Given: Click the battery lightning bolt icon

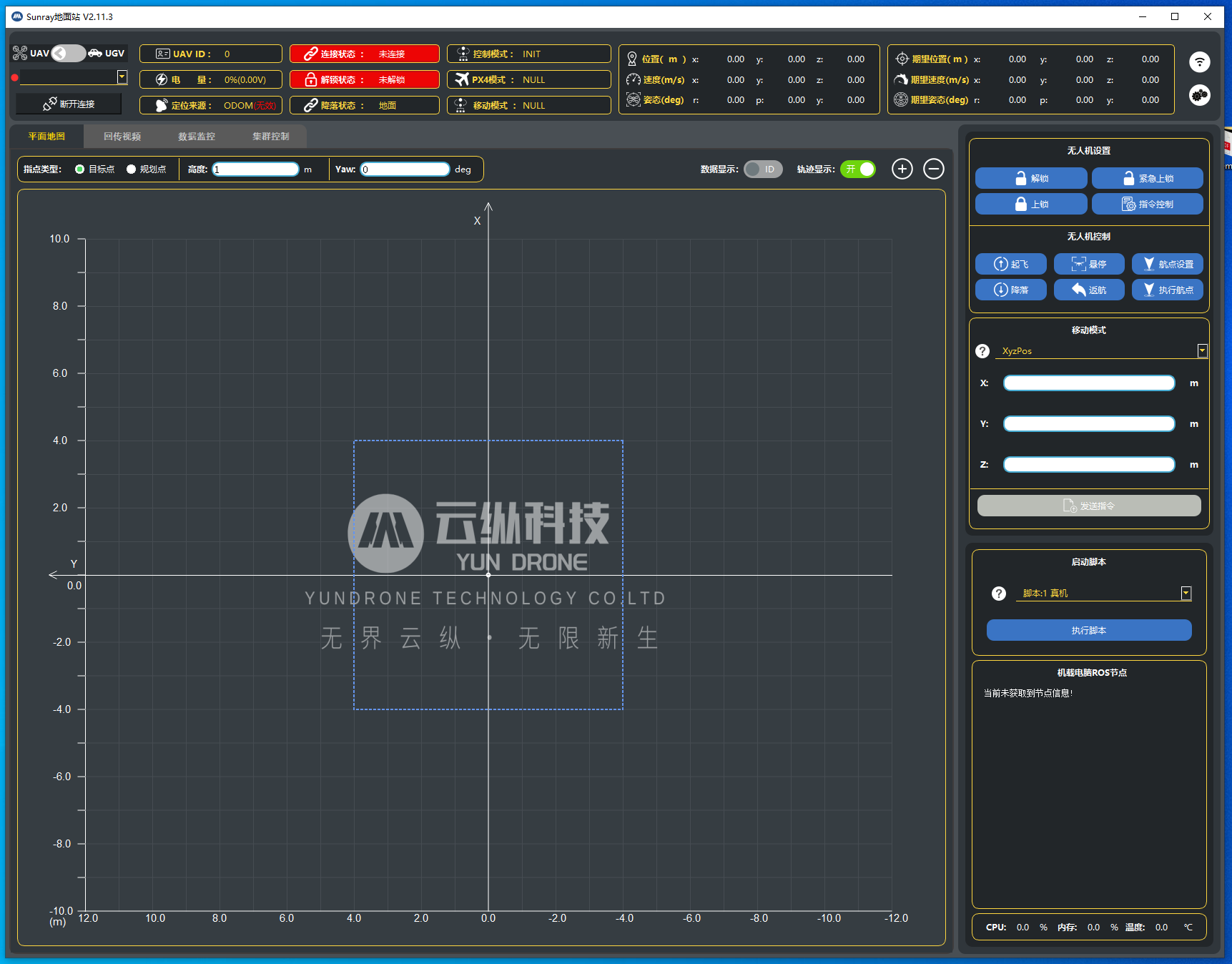Looking at the screenshot, I should coord(162,79).
